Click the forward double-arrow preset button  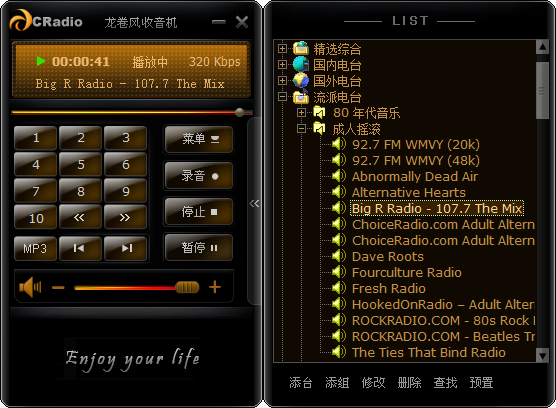[125, 217]
